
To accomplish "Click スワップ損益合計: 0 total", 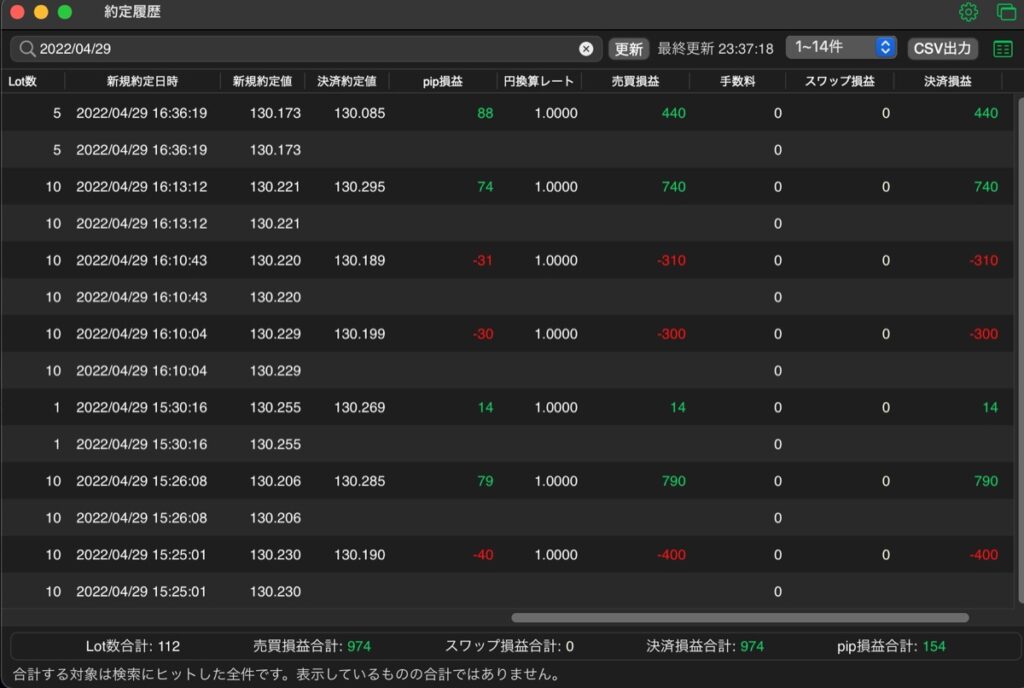I will (509, 646).
